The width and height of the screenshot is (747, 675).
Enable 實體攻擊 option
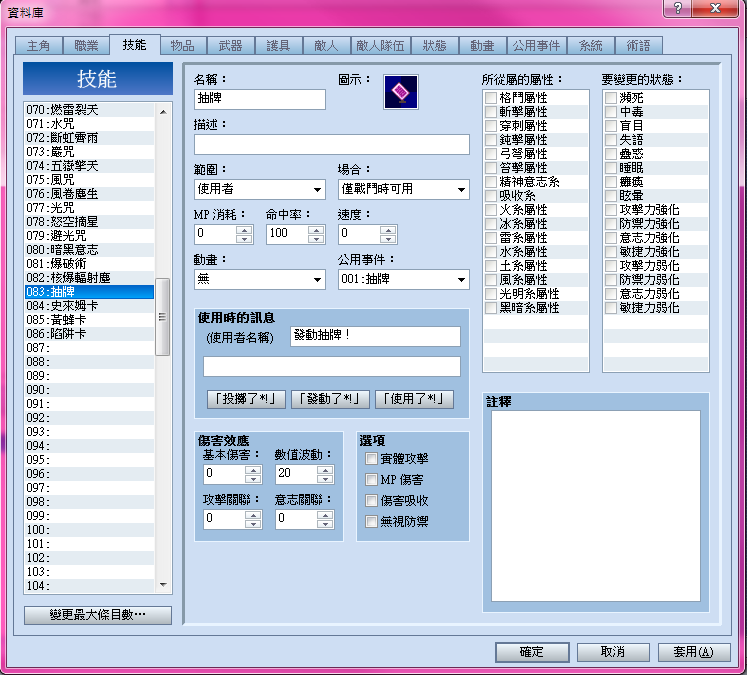(371, 459)
